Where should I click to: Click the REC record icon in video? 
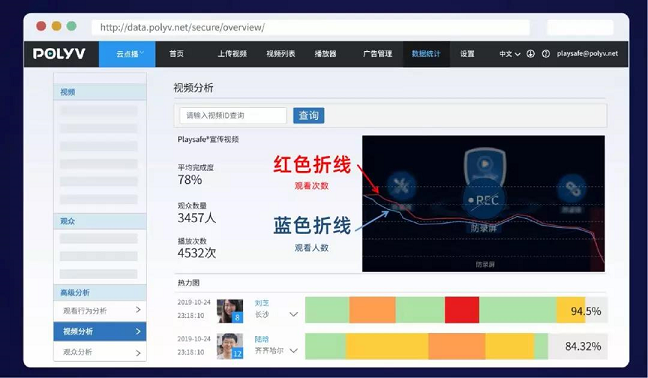tap(484, 200)
